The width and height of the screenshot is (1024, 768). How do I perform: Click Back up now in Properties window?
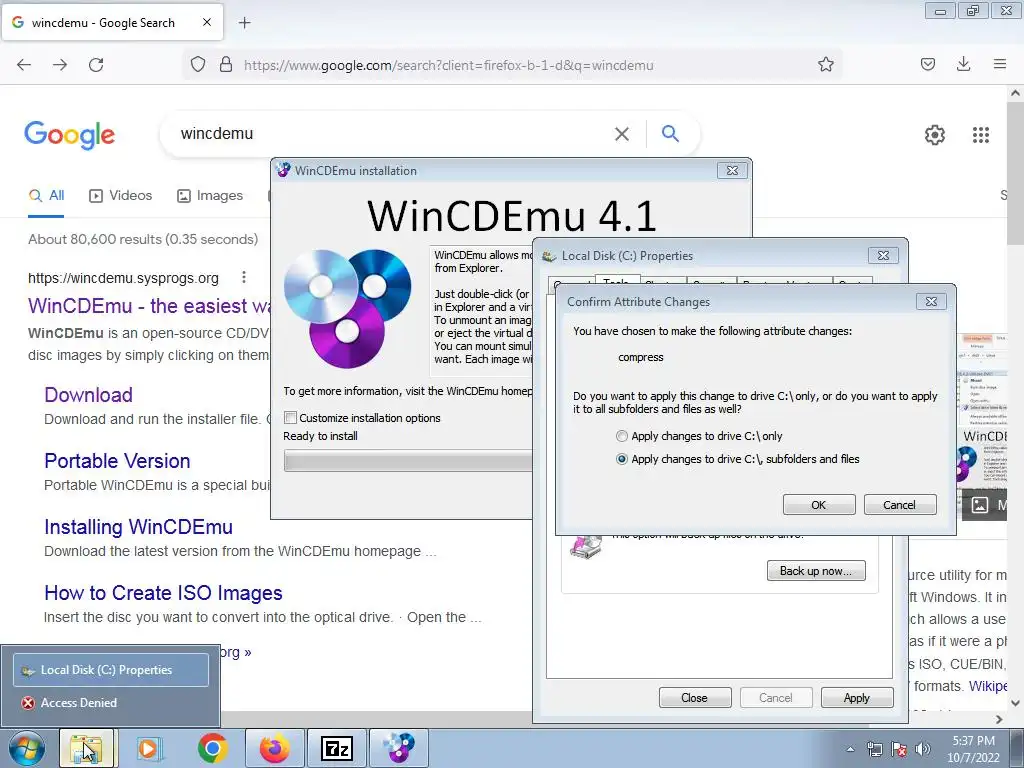[816, 571]
